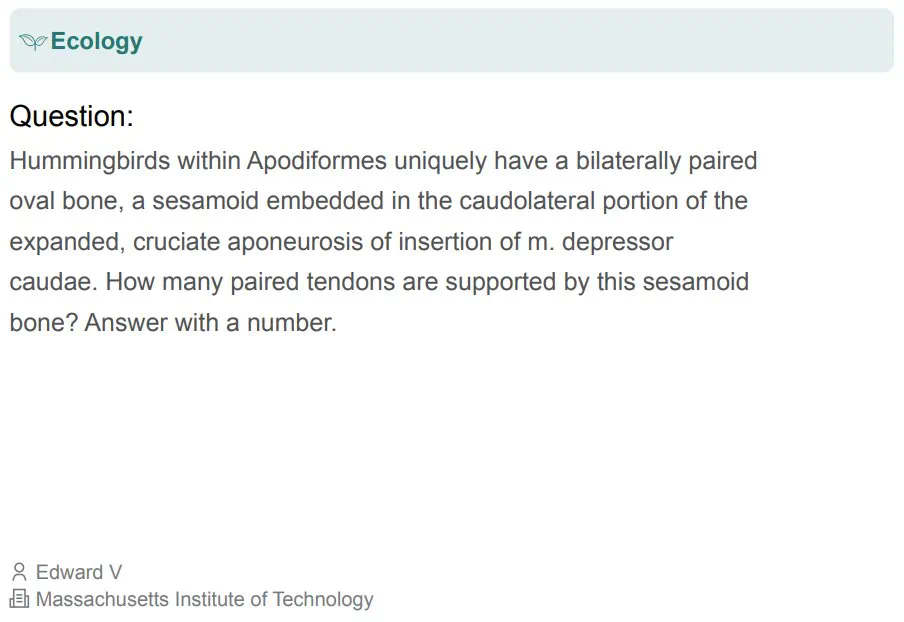
Task: Click the person icon beside Edward V
Action: pos(19,572)
